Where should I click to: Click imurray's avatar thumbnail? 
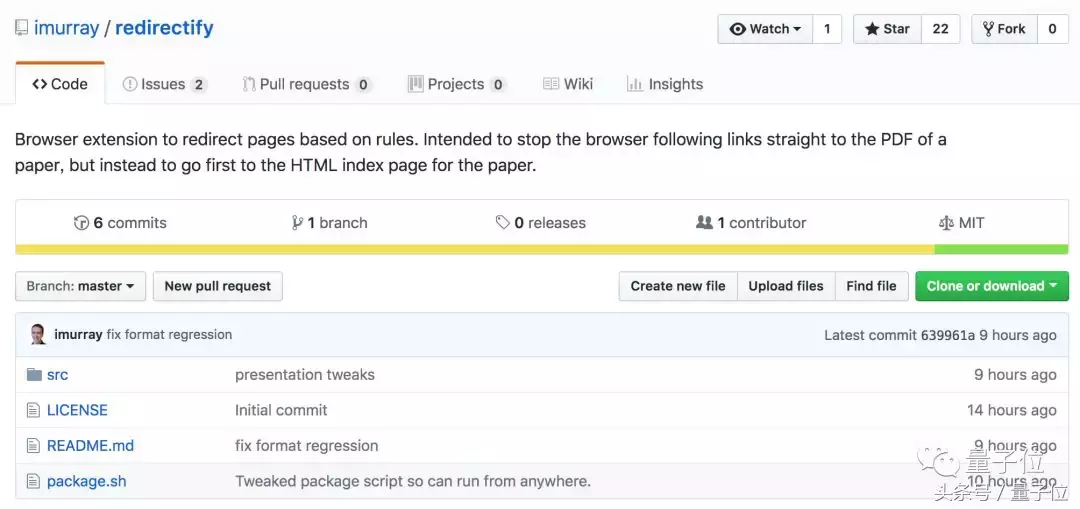point(38,335)
